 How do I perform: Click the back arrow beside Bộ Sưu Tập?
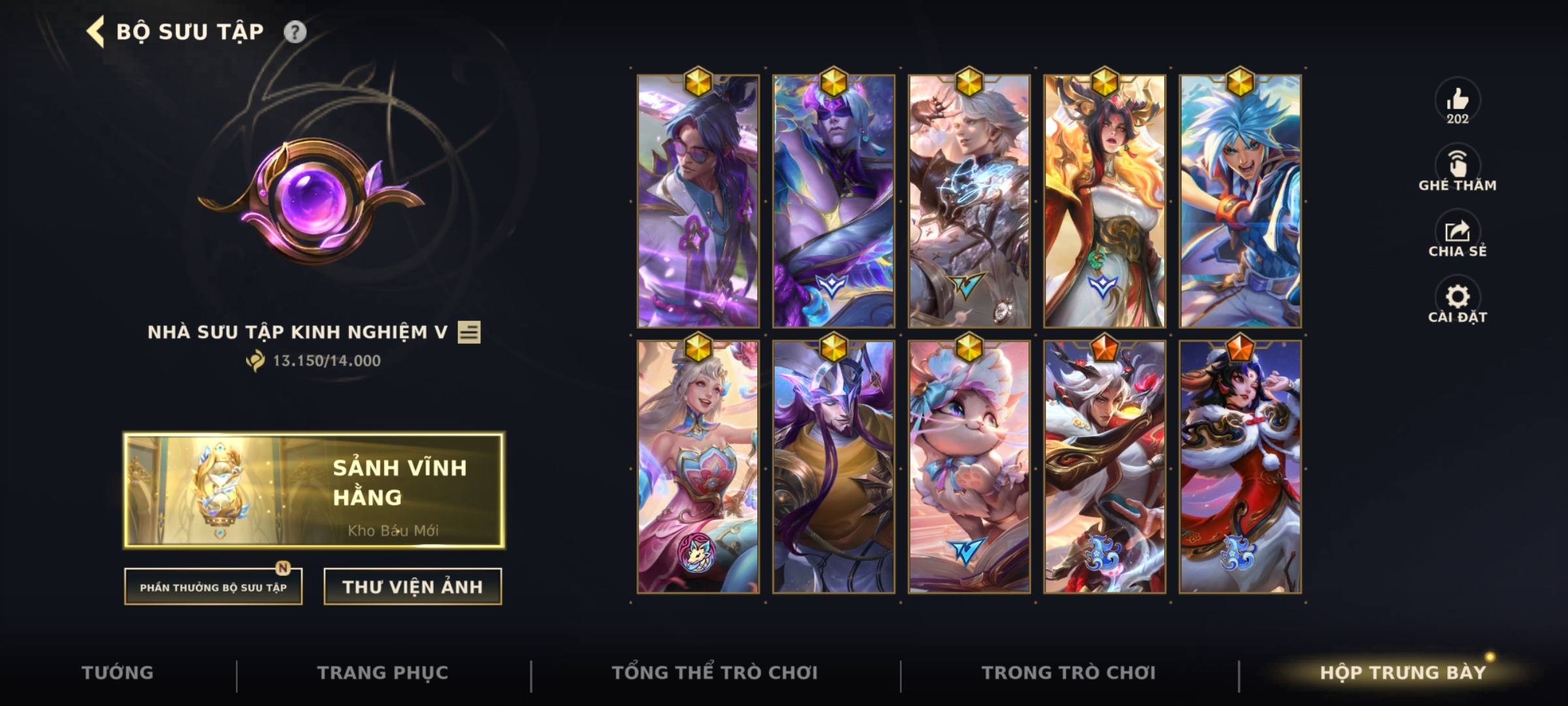click(x=95, y=32)
